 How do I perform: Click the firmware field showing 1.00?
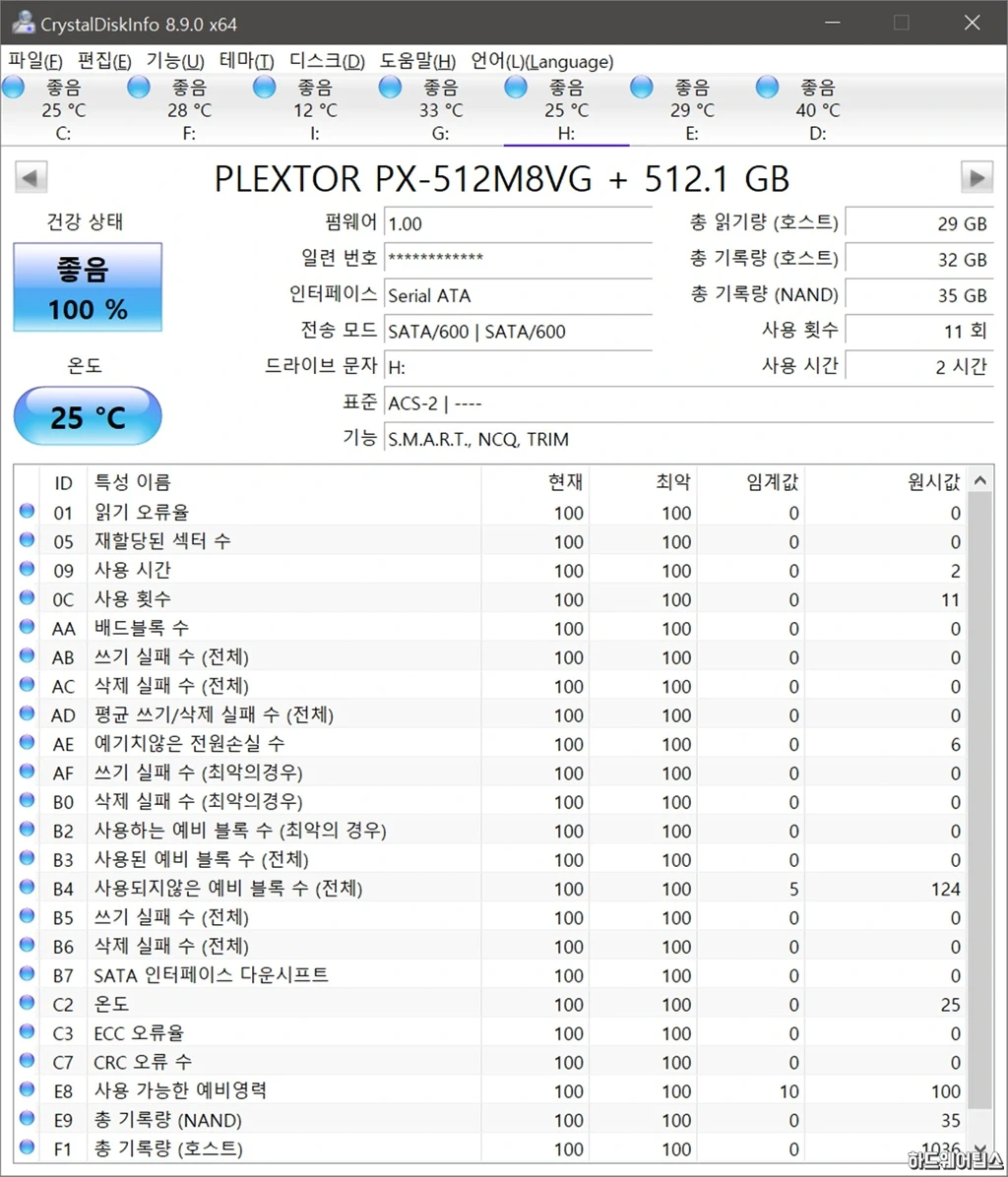click(x=518, y=223)
